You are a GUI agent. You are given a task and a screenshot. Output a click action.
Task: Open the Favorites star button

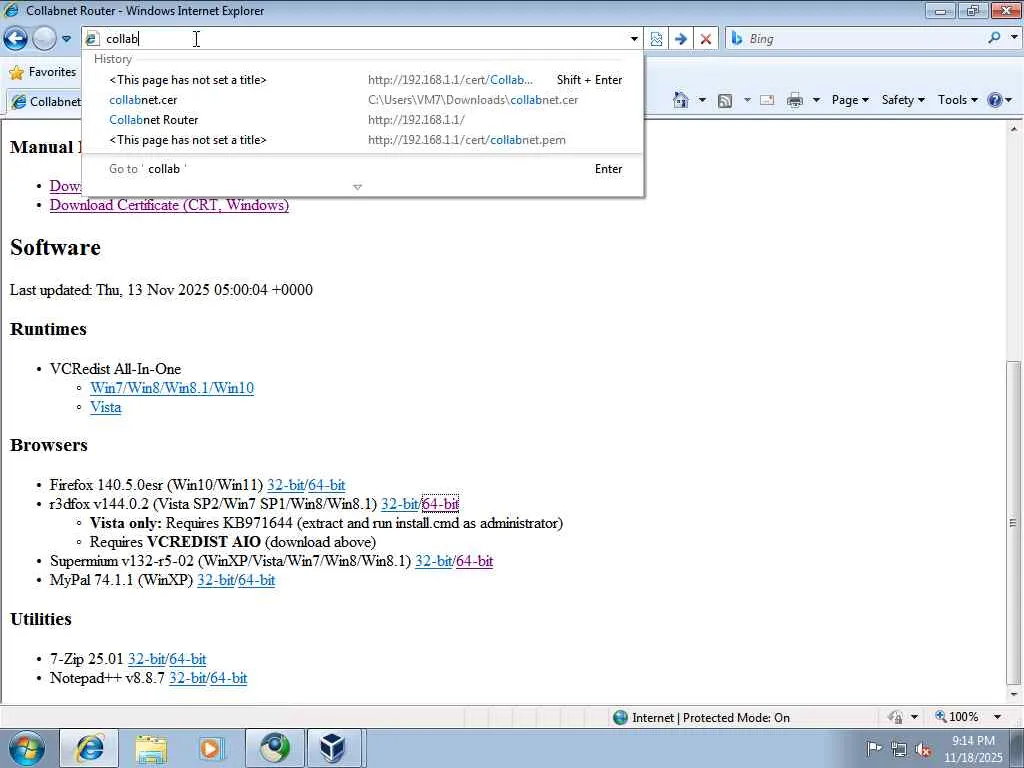[x=43, y=72]
